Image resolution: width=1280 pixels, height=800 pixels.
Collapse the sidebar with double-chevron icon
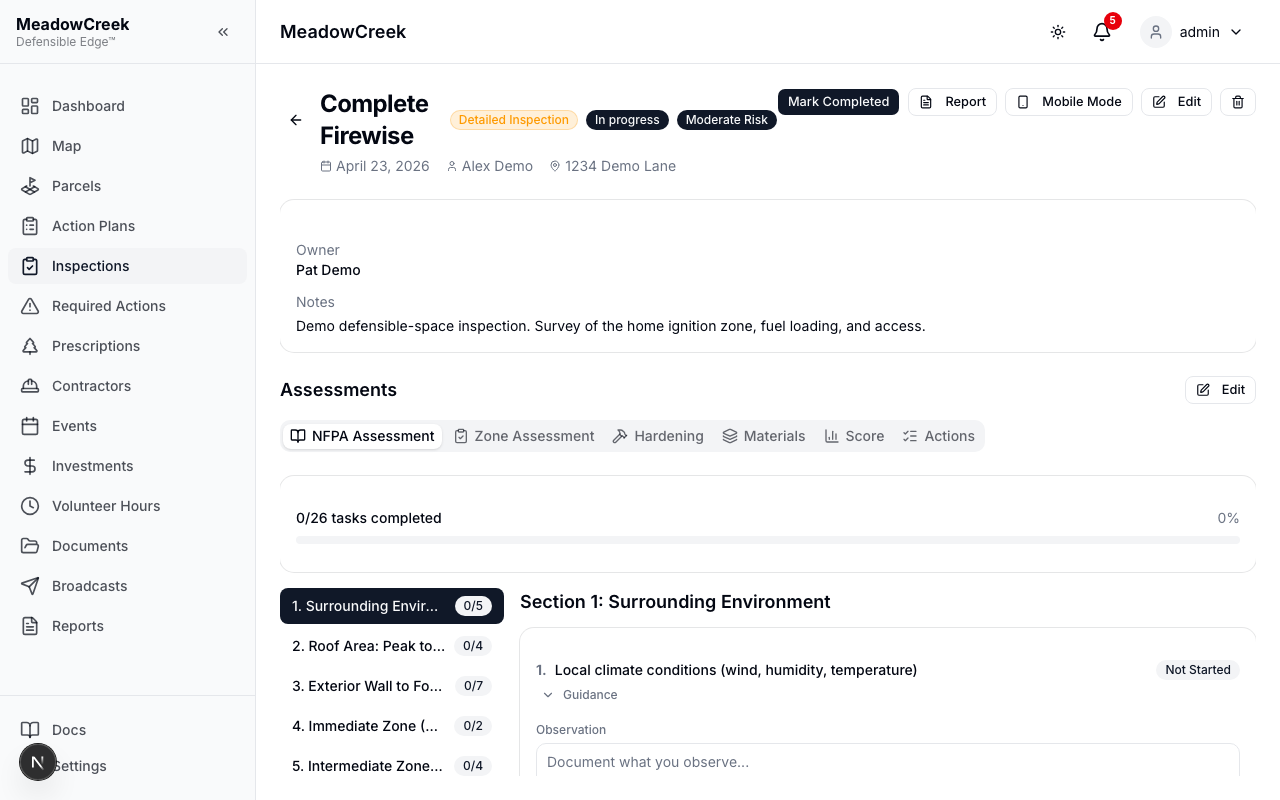(223, 32)
